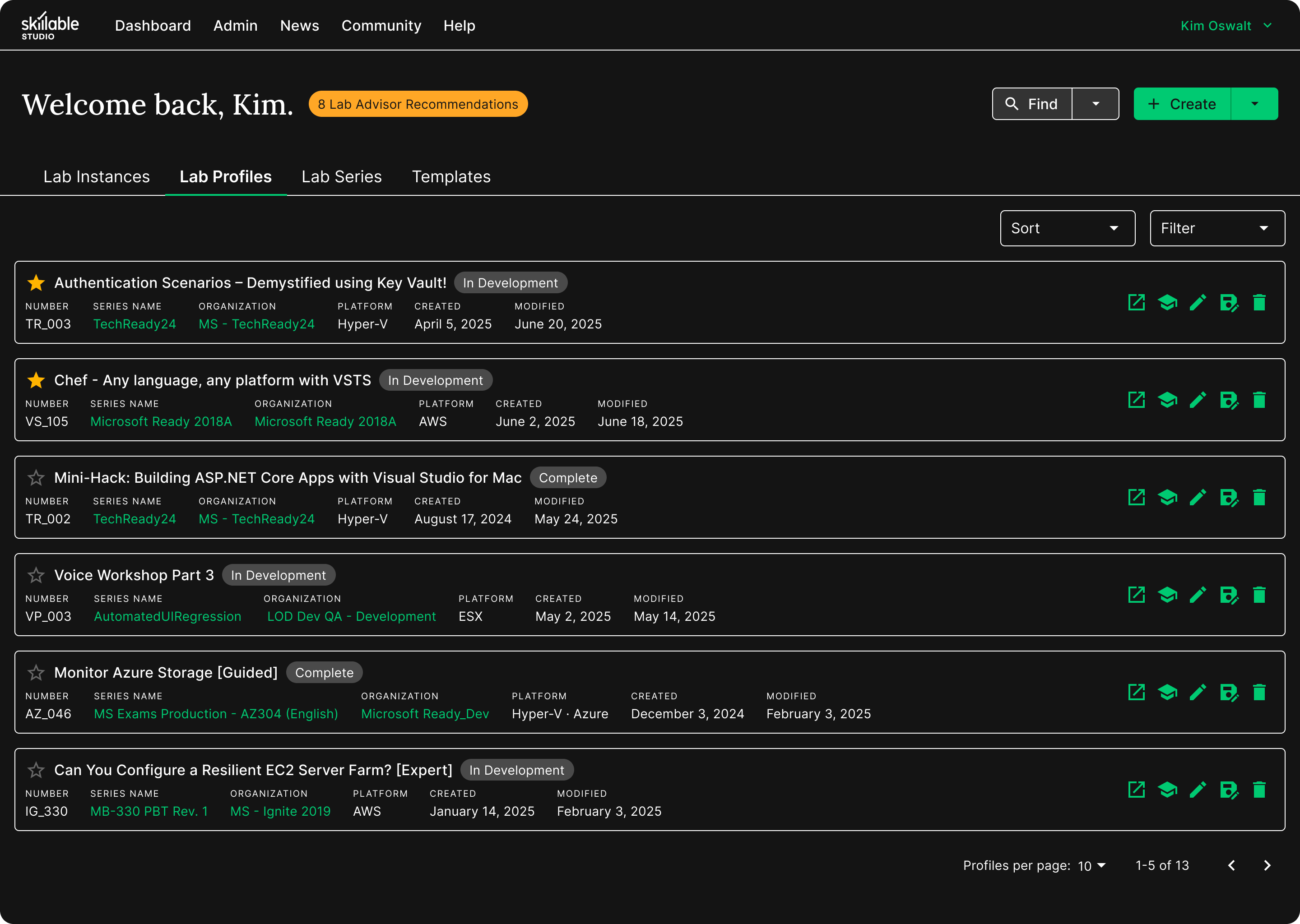Click trash icon in the Mini-Hack row

(1259, 497)
